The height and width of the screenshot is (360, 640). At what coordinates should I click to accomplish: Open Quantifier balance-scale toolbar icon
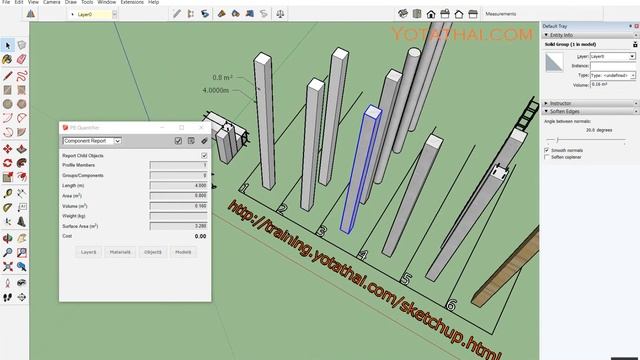pos(280,14)
